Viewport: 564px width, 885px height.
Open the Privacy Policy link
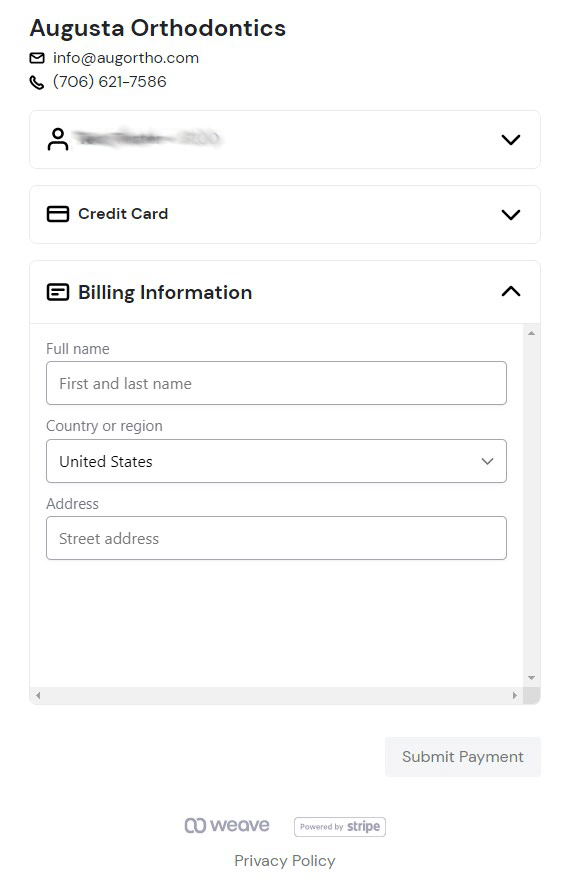(285, 861)
